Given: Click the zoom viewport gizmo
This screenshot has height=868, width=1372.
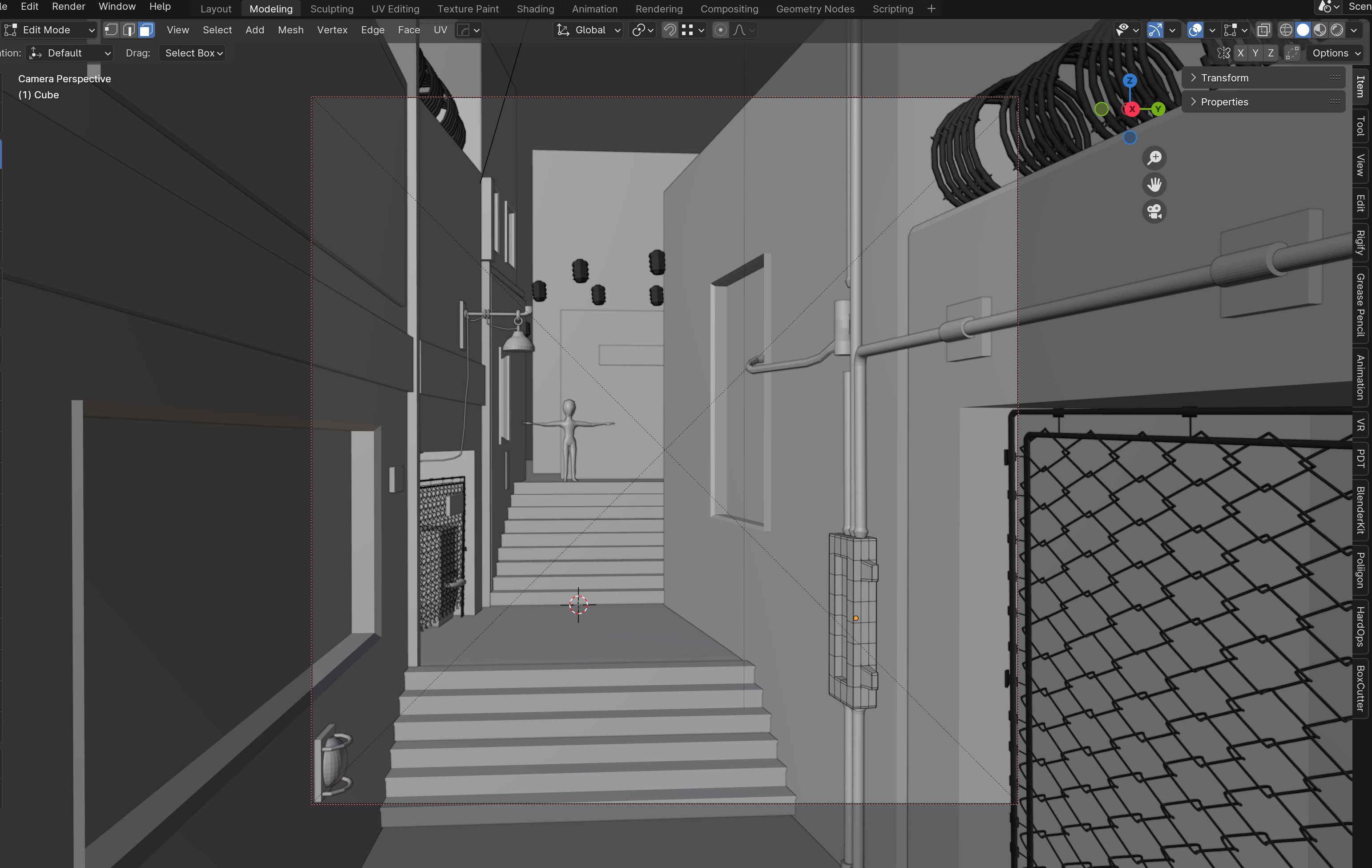Looking at the screenshot, I should (x=1154, y=157).
